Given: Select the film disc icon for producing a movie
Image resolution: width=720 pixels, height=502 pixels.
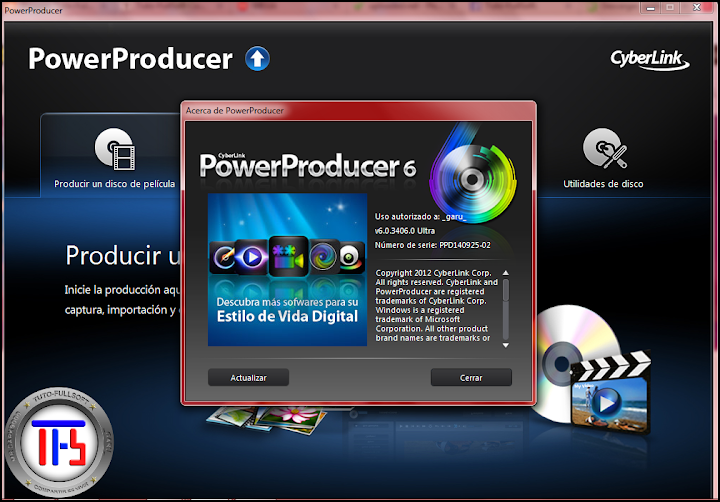Looking at the screenshot, I should pos(115,148).
